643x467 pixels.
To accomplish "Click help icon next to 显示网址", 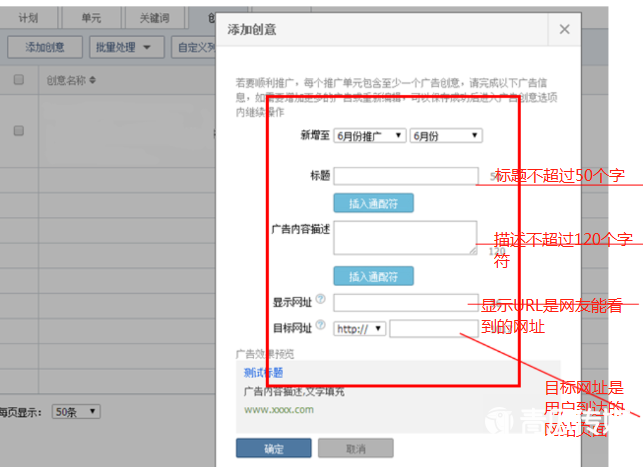I will (321, 299).
